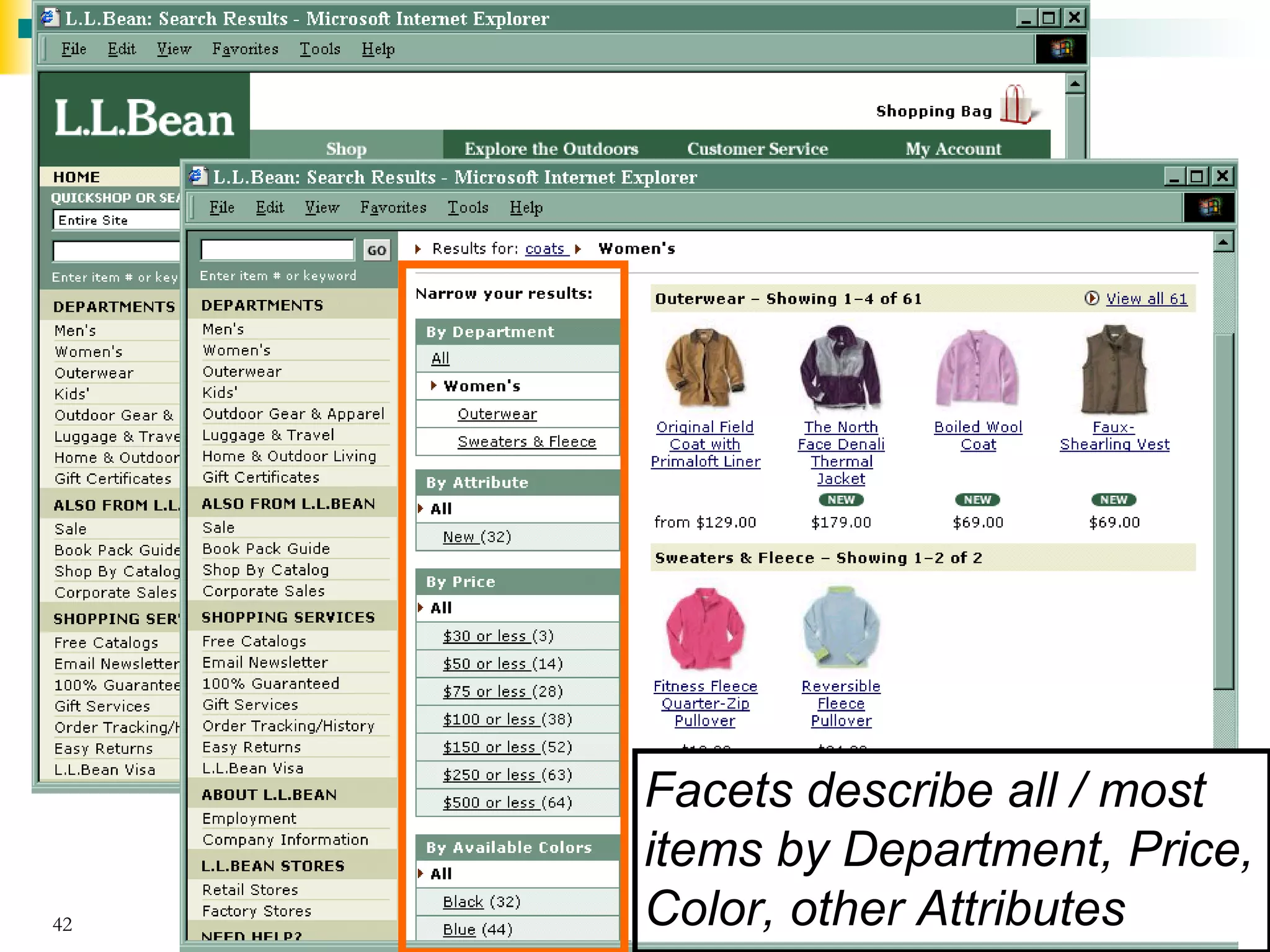1270x952 pixels.
Task: Open Order Tracking/History in front sidebar
Action: point(288,726)
